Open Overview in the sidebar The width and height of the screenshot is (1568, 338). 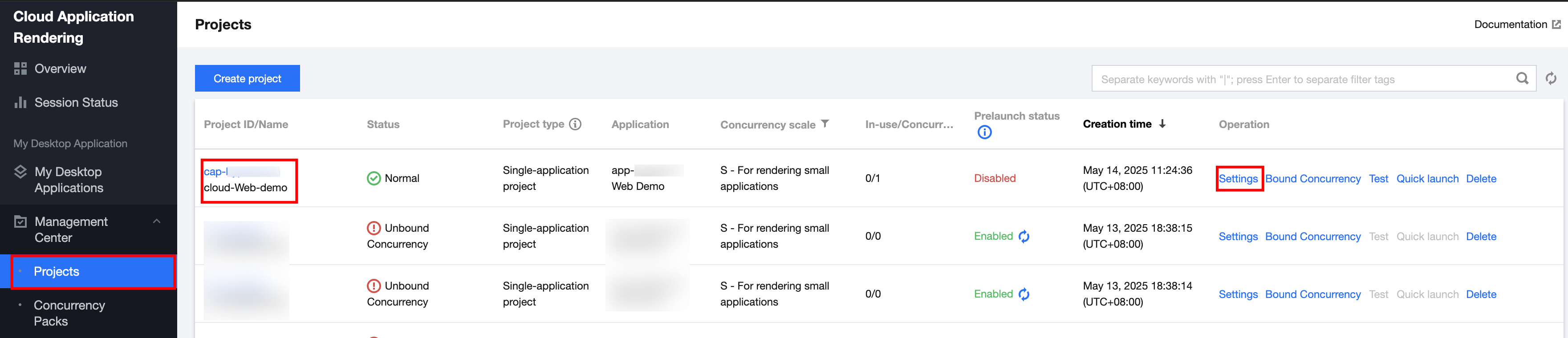click(x=60, y=68)
